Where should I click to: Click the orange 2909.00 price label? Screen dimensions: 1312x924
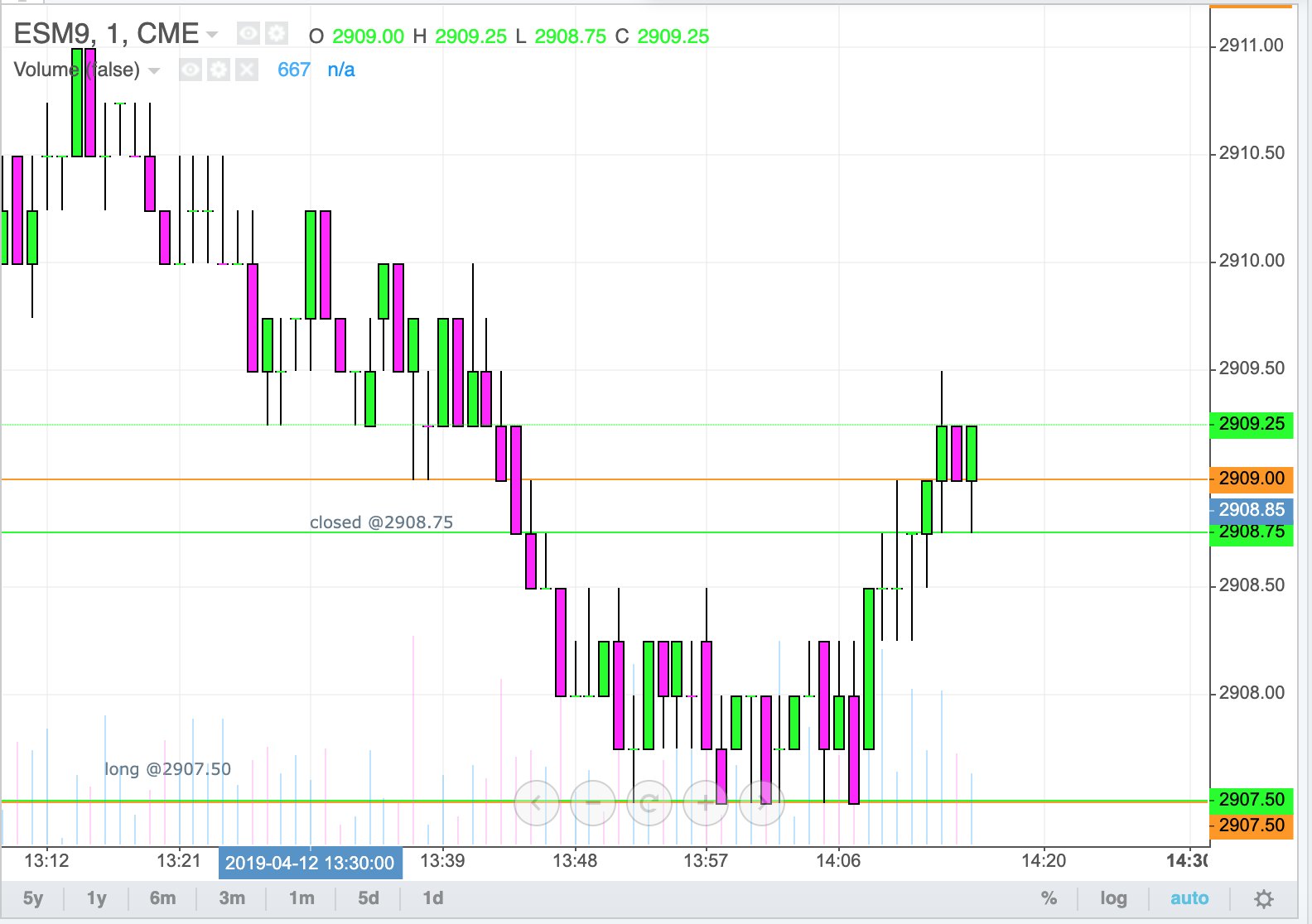tap(1252, 479)
